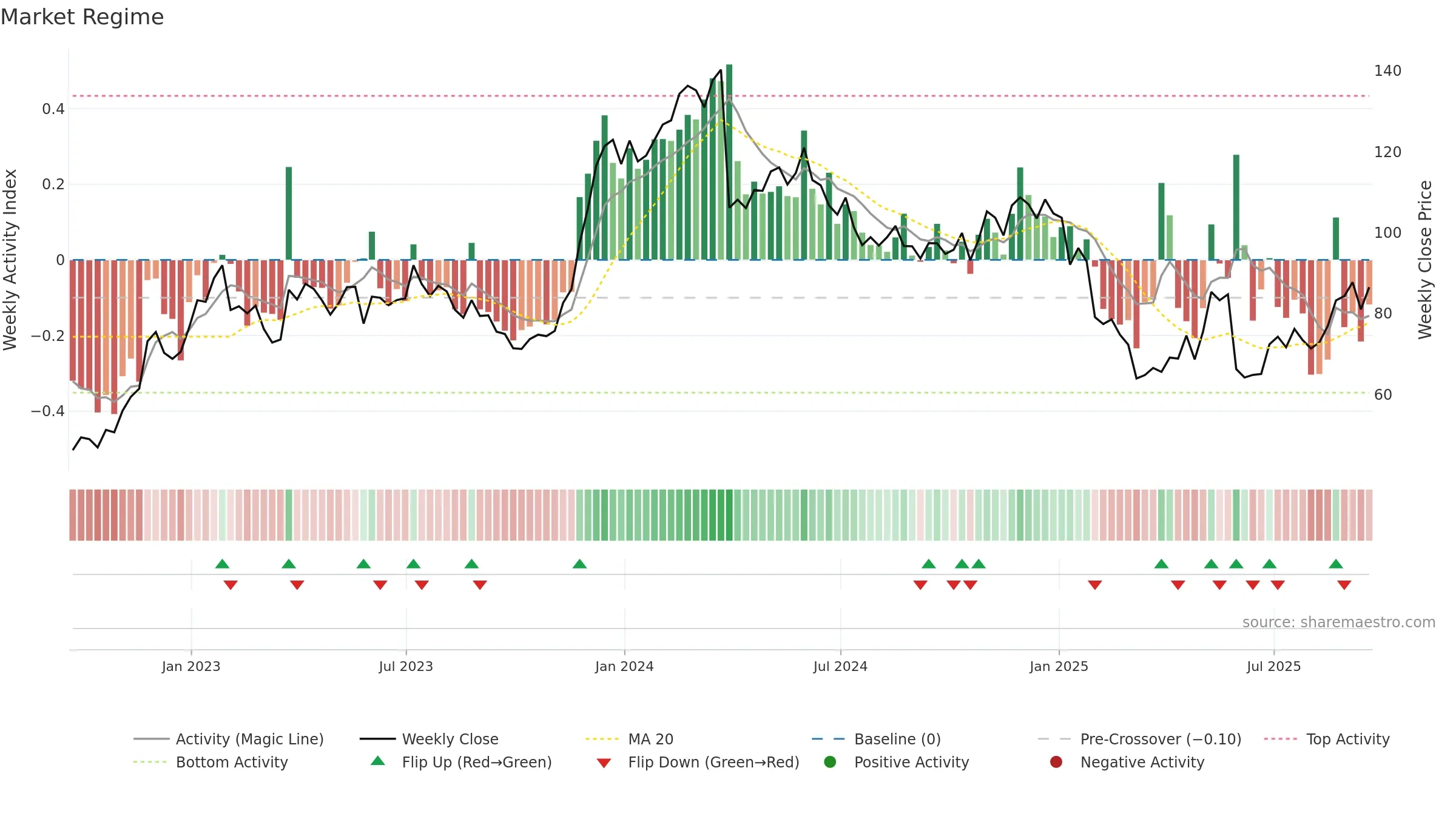Click the Market Regime chart title

point(82,17)
